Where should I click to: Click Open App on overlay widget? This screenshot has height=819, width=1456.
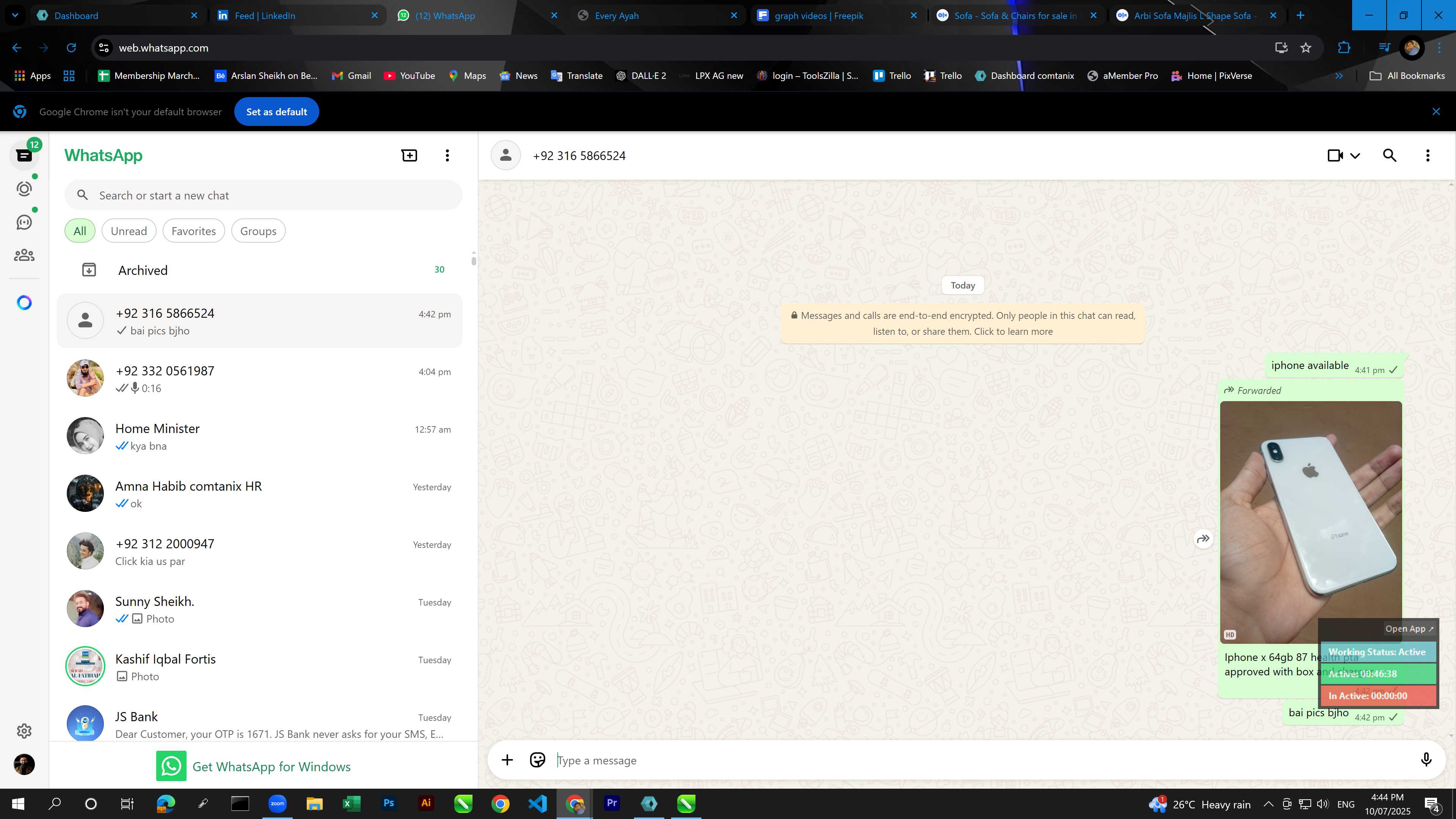pyautogui.click(x=1409, y=629)
